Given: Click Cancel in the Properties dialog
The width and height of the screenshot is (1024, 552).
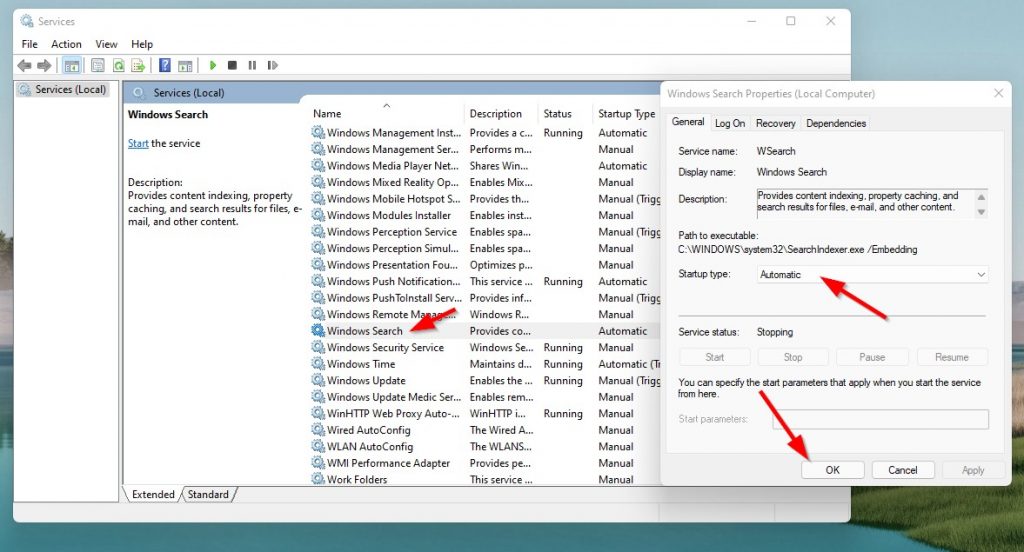Looking at the screenshot, I should point(903,470).
